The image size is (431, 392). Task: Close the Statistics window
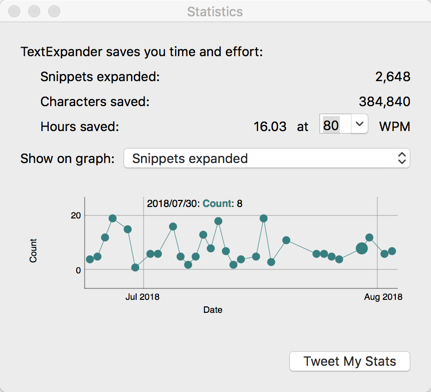[x=14, y=11]
